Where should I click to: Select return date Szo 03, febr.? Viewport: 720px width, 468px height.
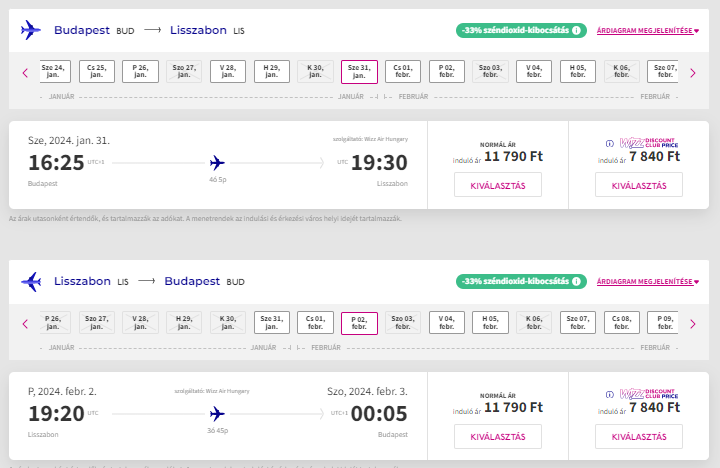tap(403, 323)
